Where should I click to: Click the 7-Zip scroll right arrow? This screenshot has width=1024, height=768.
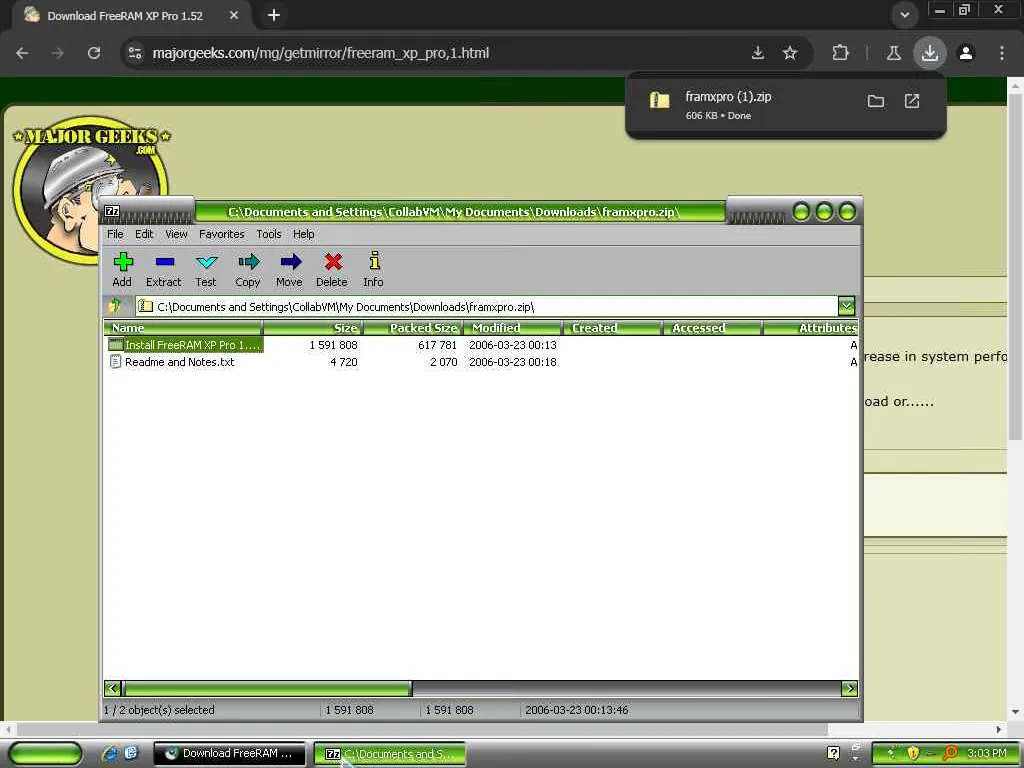[850, 688]
